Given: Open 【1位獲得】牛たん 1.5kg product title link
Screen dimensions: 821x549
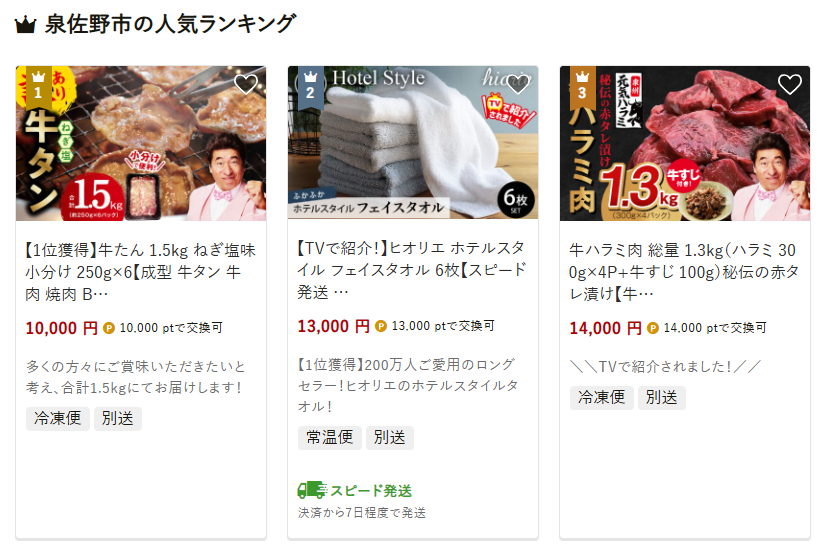Looking at the screenshot, I should pos(140,272).
